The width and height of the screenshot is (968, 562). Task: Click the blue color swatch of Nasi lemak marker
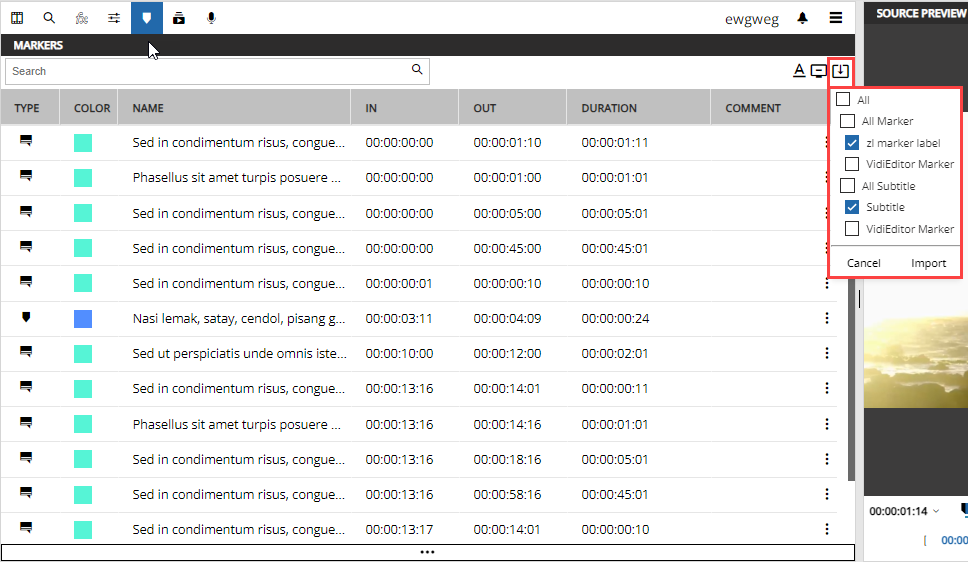click(83, 319)
